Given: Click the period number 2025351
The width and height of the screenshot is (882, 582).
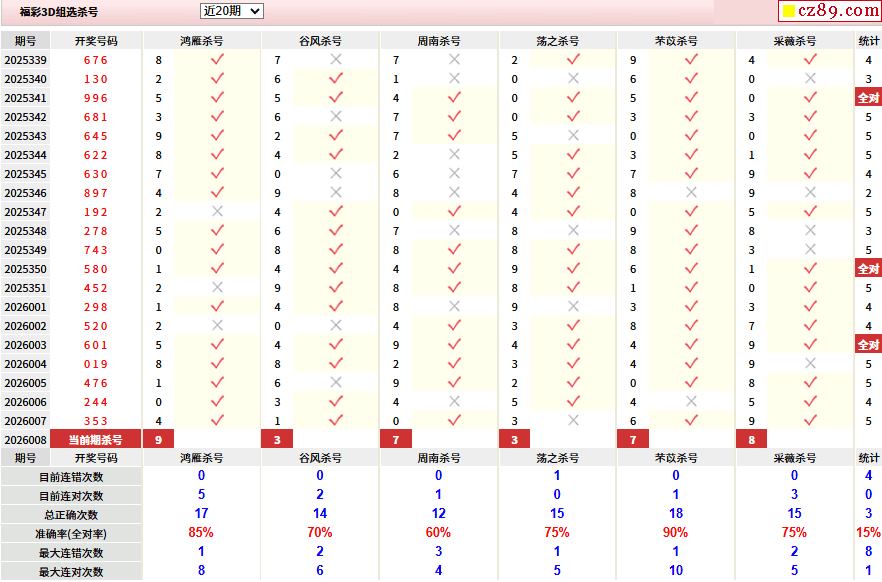Looking at the screenshot, I should (25, 288).
